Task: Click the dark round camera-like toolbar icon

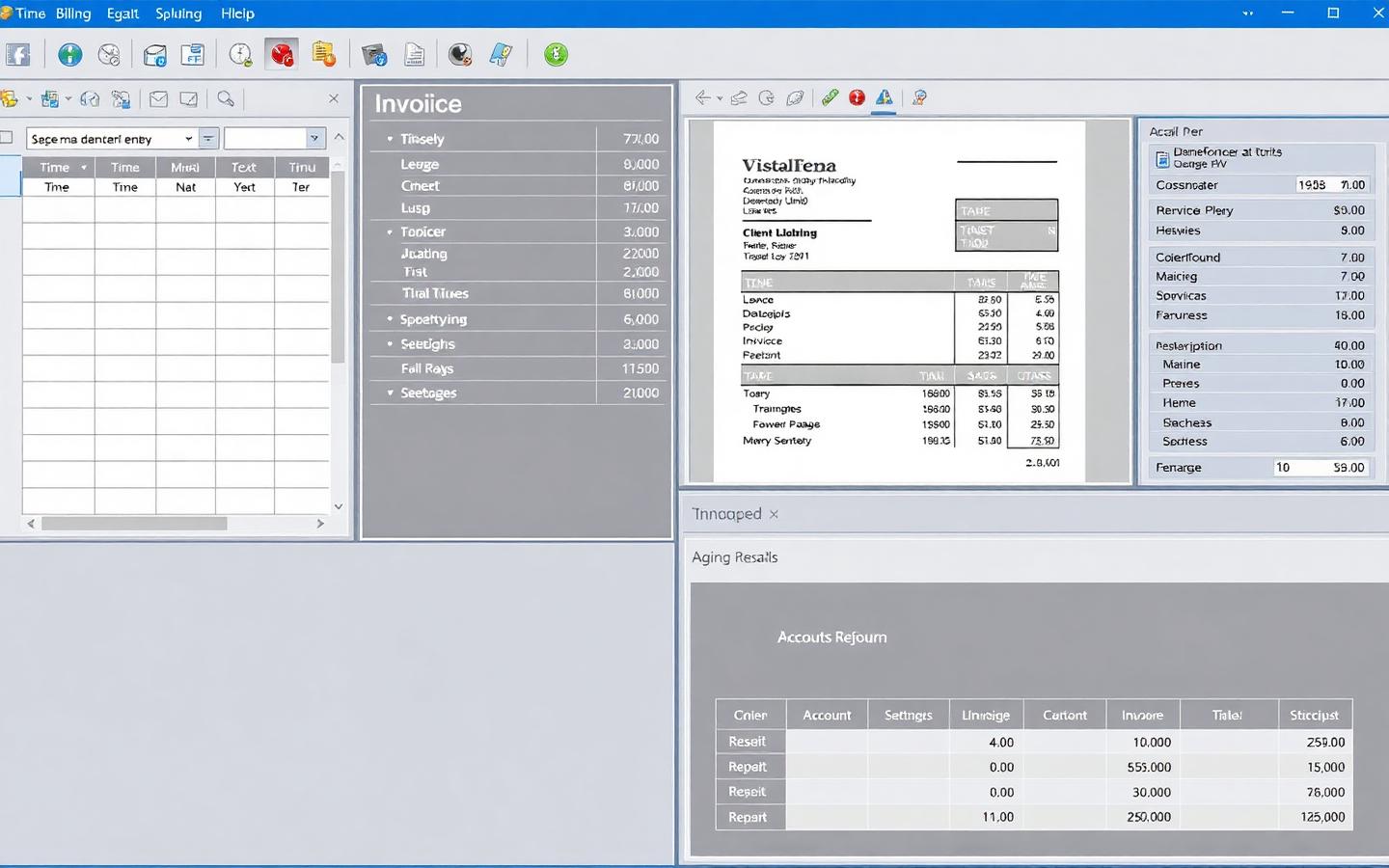Action: pyautogui.click(x=461, y=55)
